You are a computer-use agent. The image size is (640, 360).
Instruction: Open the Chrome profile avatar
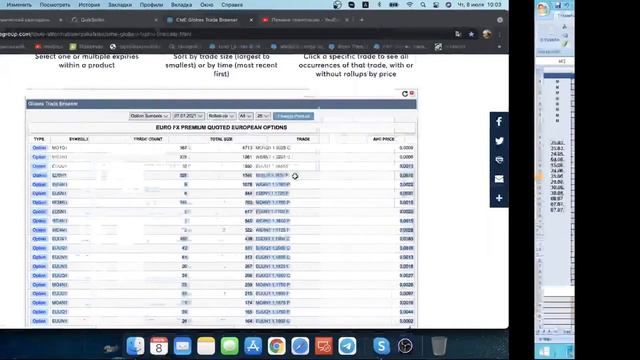tap(487, 34)
